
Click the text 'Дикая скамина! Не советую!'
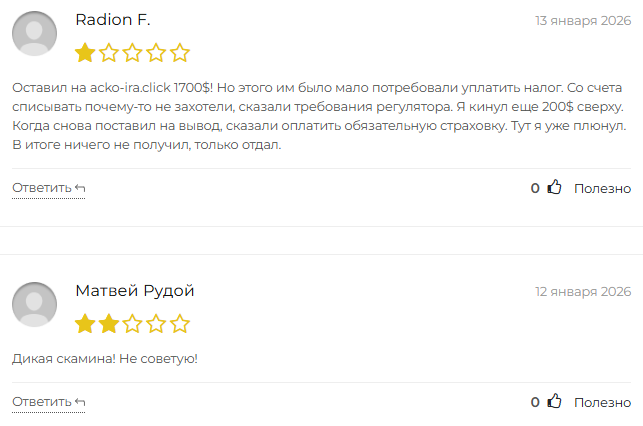point(105,358)
